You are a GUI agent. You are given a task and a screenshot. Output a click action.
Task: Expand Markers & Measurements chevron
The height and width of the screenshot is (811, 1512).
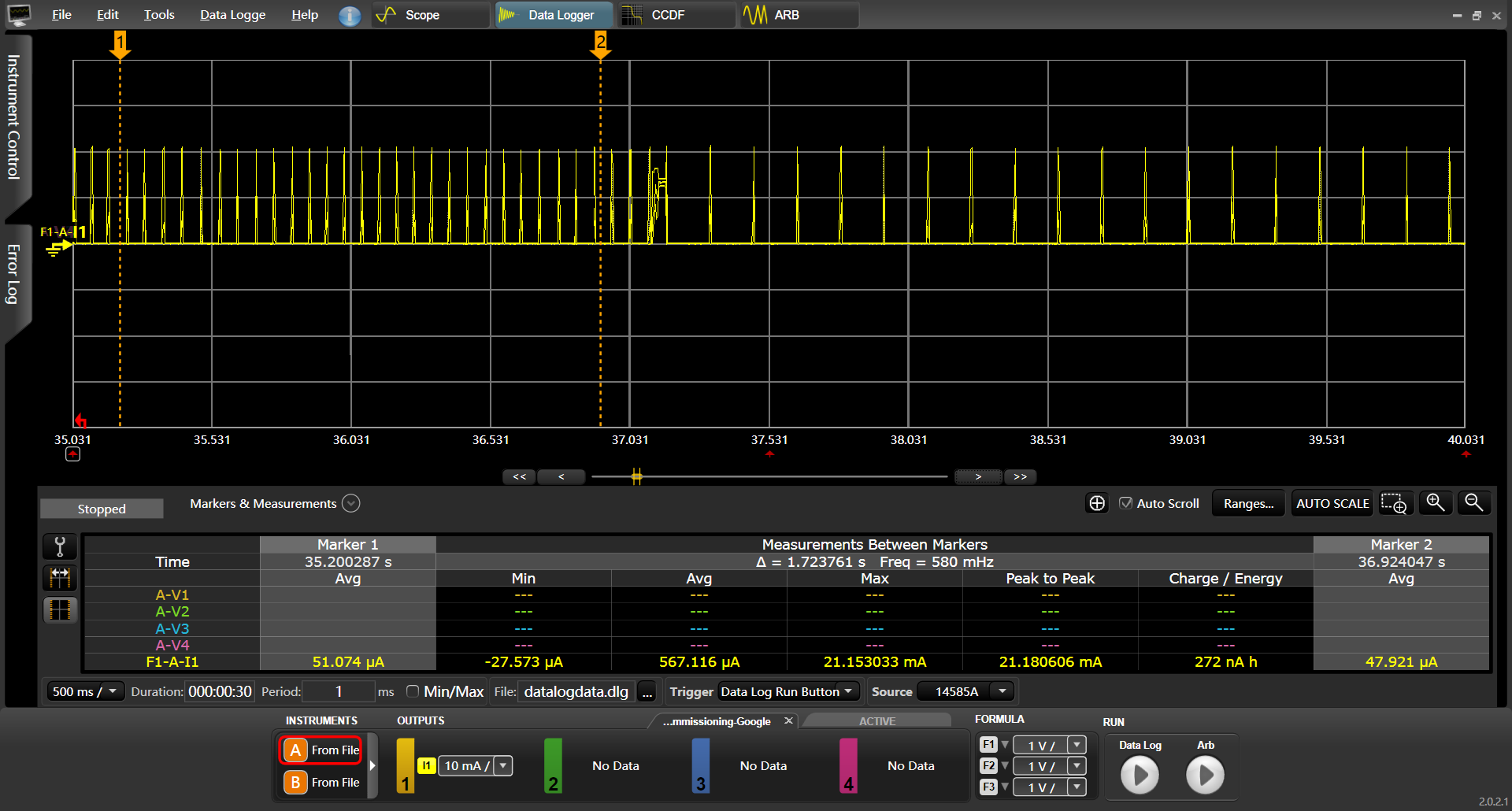(351, 503)
